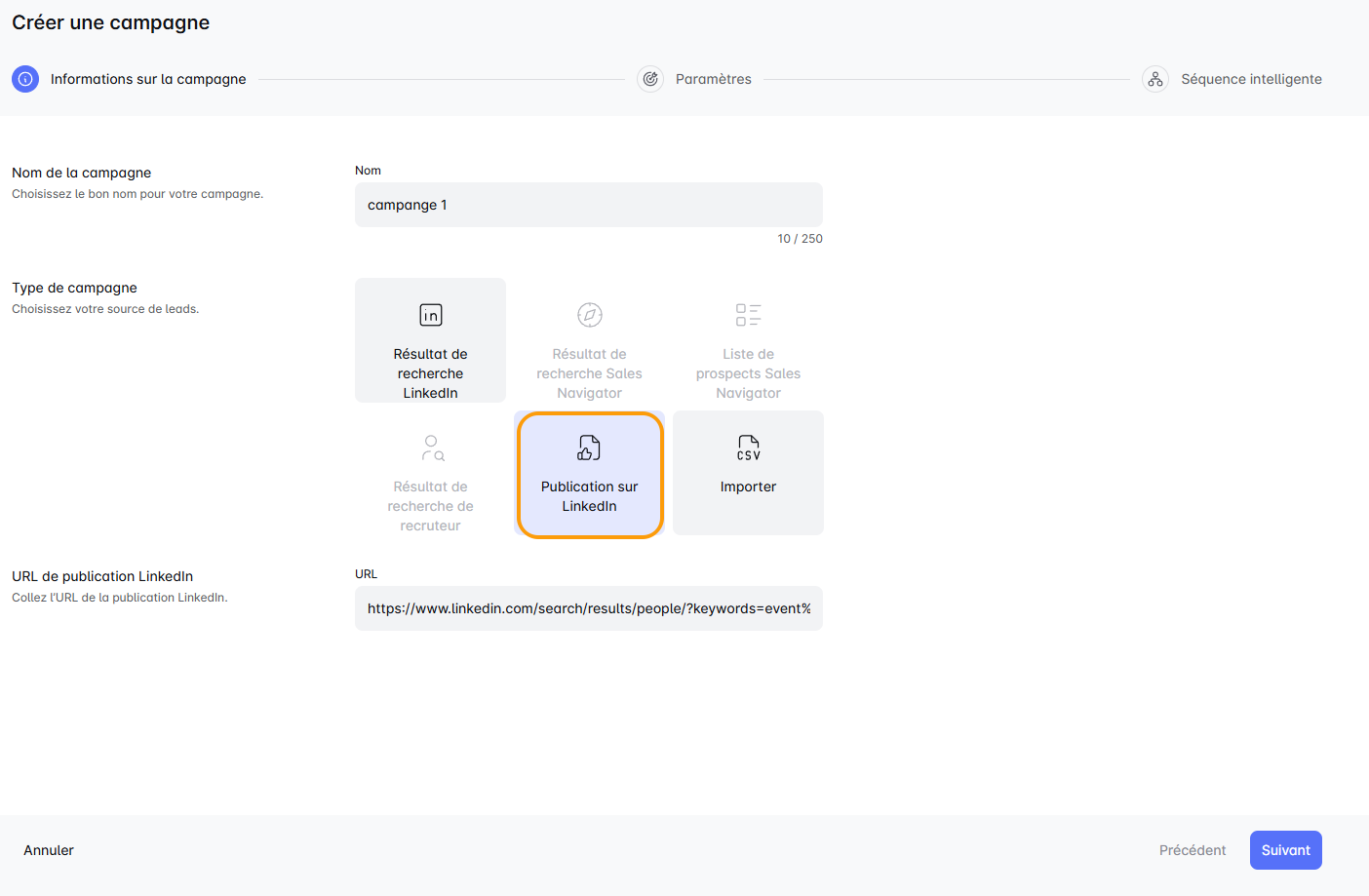Switch to Informations sur la campagne step
Viewport: 1369px width, 896px height.
(148, 79)
